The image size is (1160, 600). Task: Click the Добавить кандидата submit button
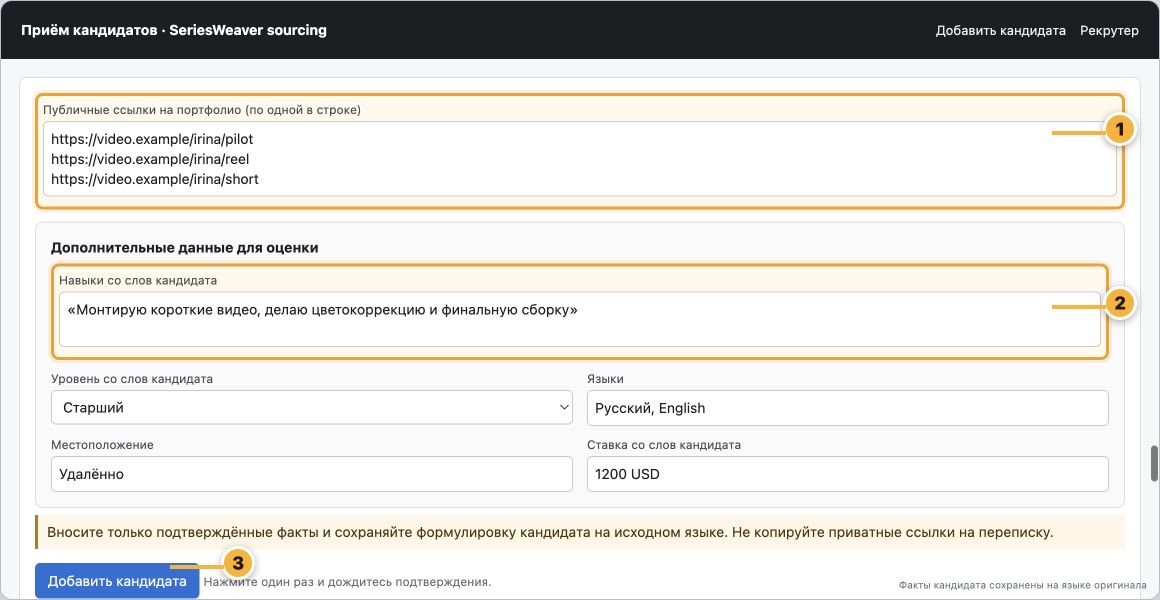pyautogui.click(x=117, y=582)
